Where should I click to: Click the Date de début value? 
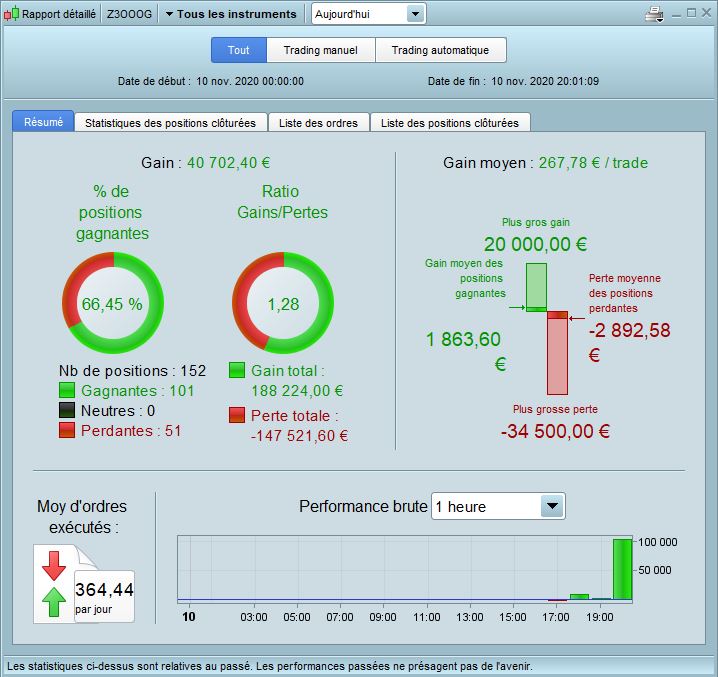(x=250, y=81)
